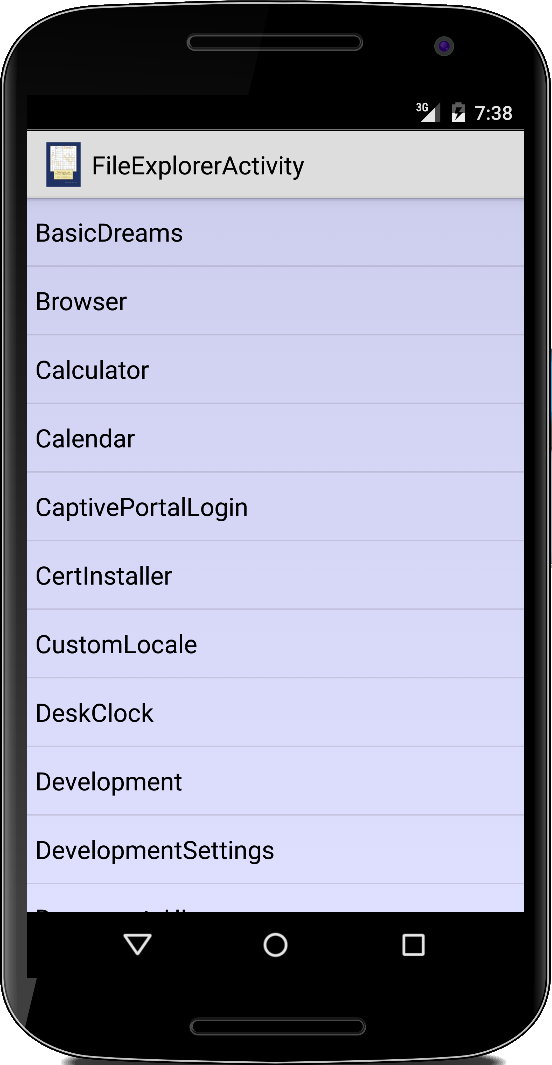Open the Browser entry
The width and height of the screenshot is (552, 1065).
tap(276, 301)
